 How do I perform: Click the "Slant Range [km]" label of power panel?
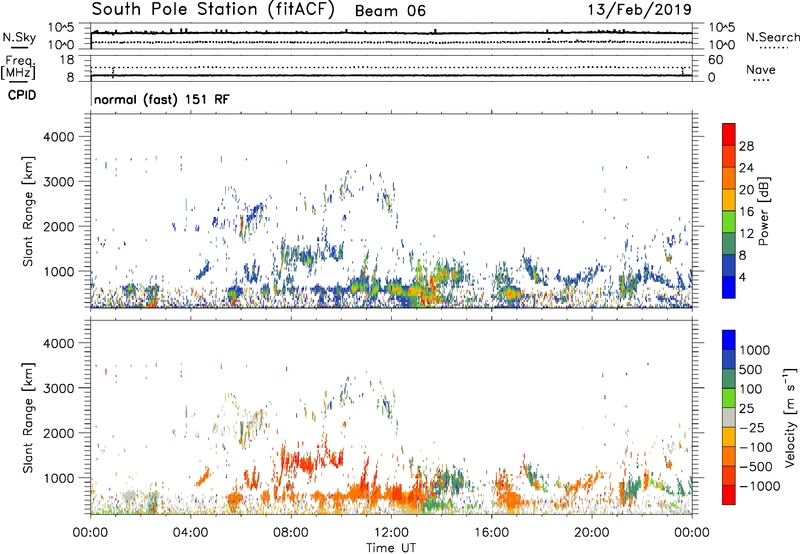click(28, 211)
